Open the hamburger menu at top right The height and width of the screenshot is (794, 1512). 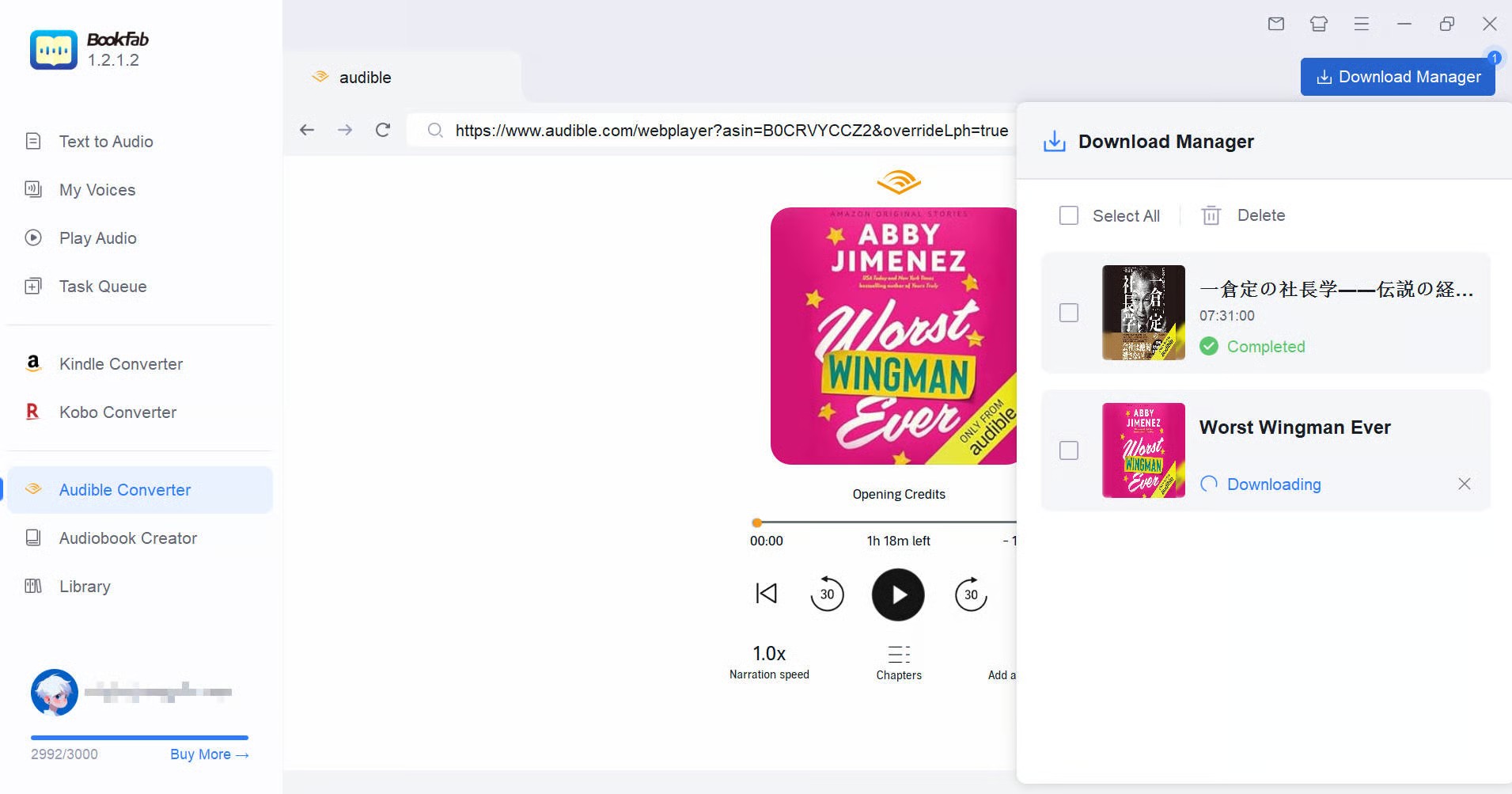point(1362,24)
